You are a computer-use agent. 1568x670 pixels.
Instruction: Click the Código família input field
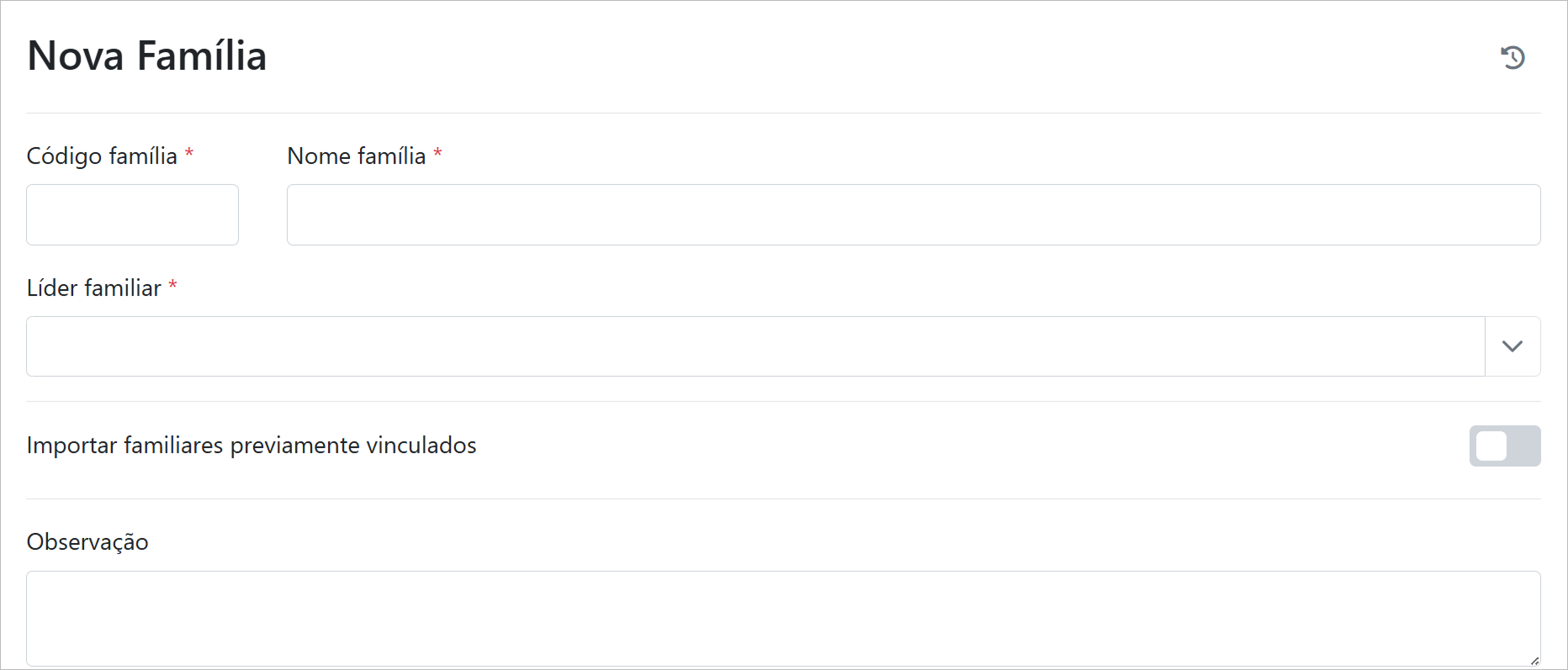(x=132, y=215)
